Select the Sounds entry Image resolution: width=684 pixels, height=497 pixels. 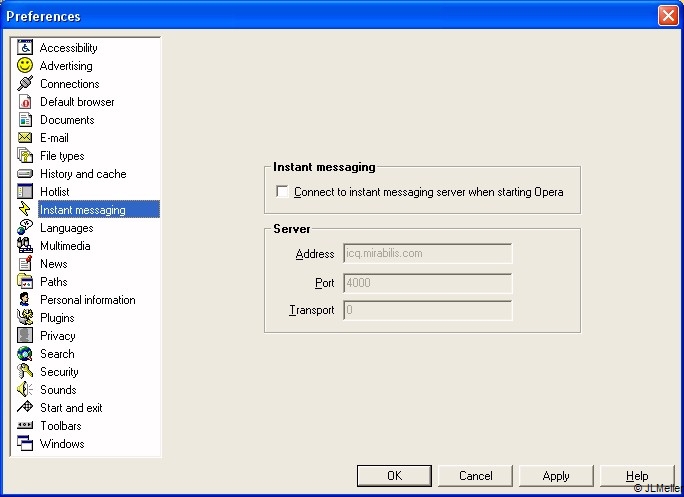pyautogui.click(x=58, y=390)
